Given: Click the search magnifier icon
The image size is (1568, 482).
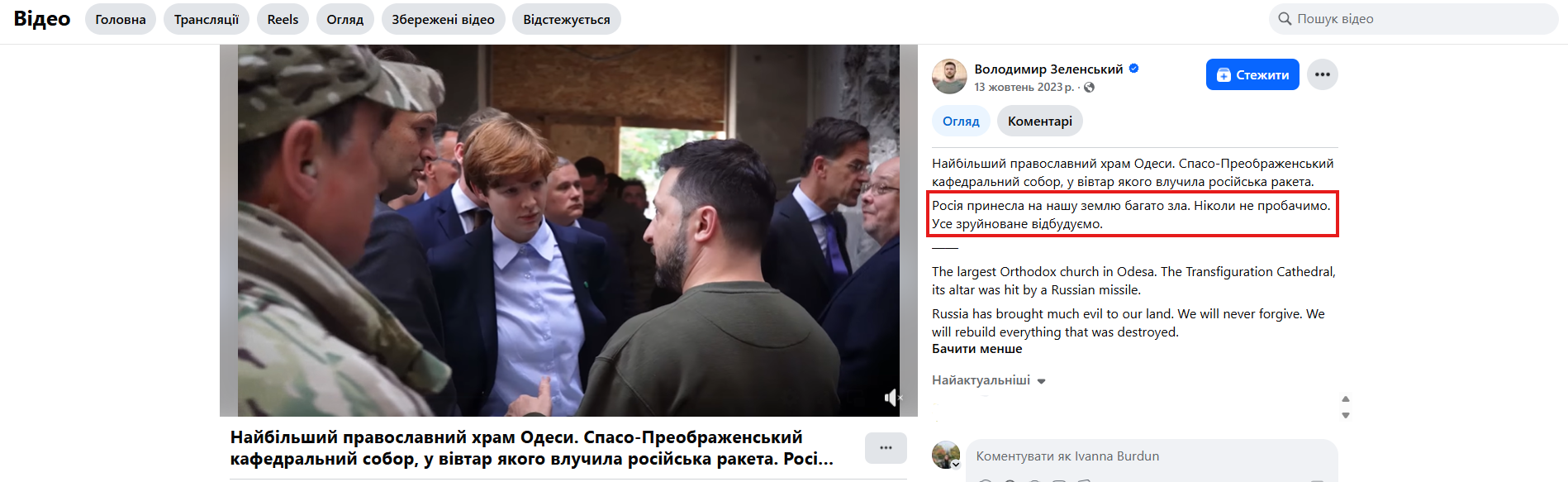Looking at the screenshot, I should pyautogui.click(x=1285, y=19).
